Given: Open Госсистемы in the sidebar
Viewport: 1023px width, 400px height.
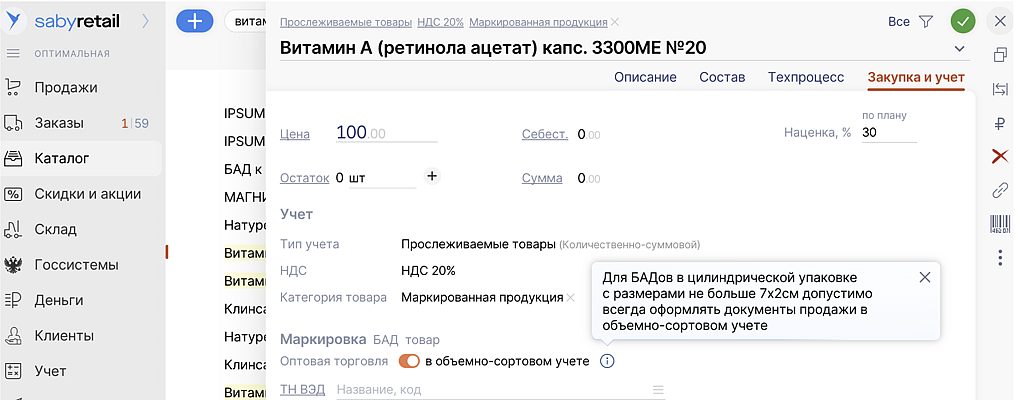Looking at the screenshot, I should pyautogui.click(x=76, y=265).
